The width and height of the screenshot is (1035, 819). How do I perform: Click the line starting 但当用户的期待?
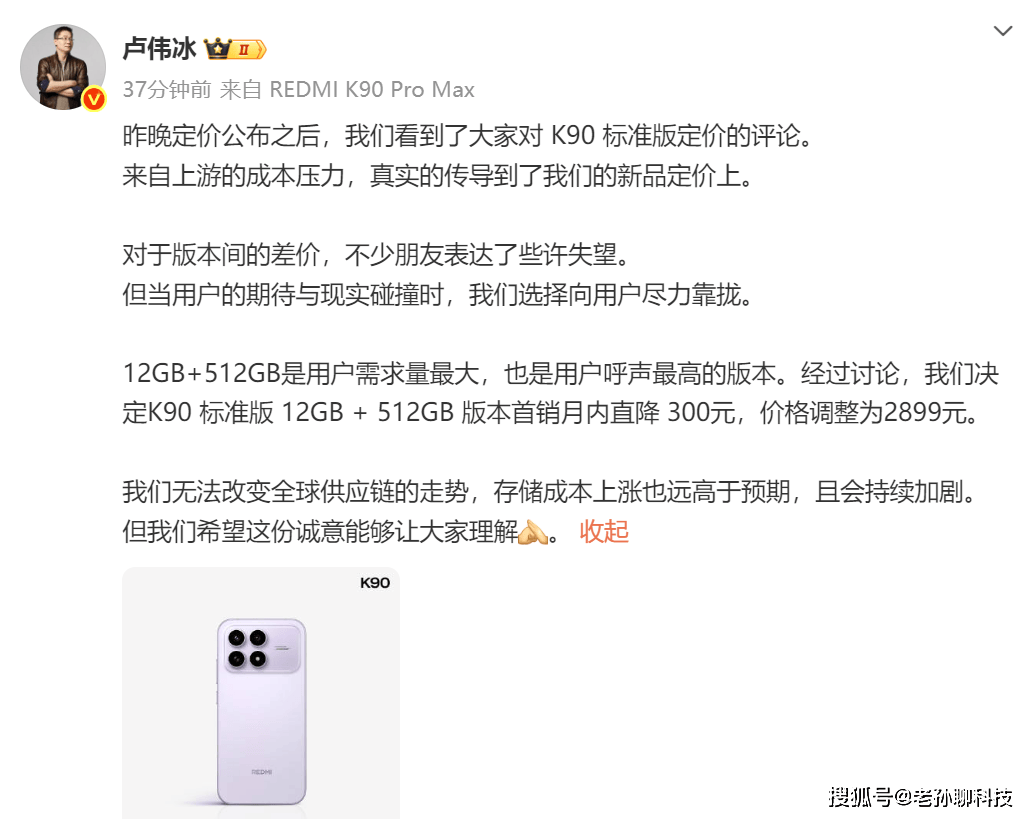[438, 294]
